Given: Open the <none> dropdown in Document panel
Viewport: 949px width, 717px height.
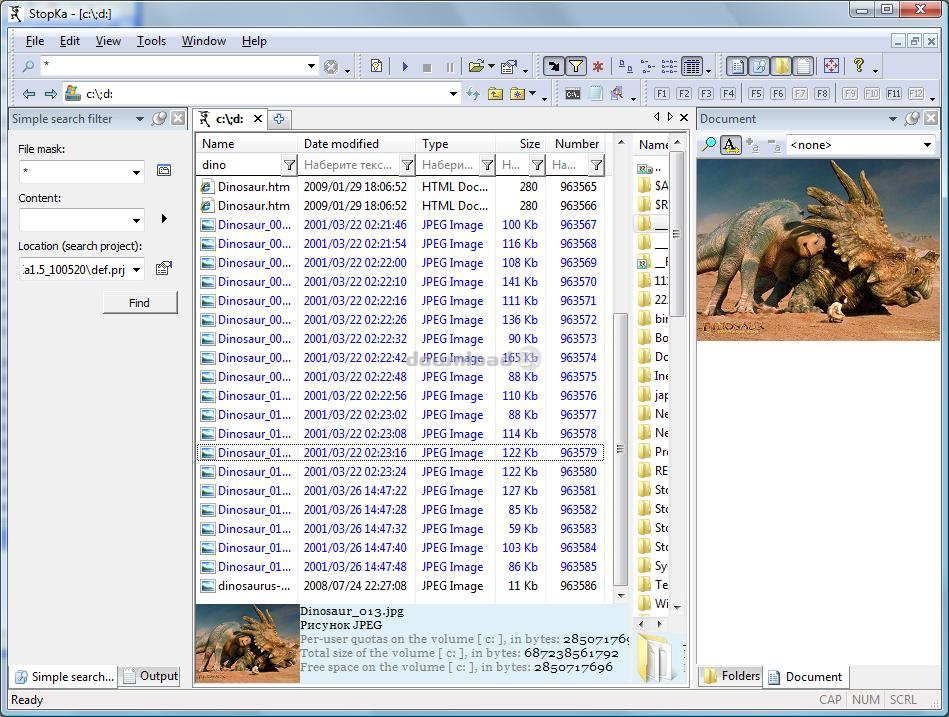Looking at the screenshot, I should 927,145.
